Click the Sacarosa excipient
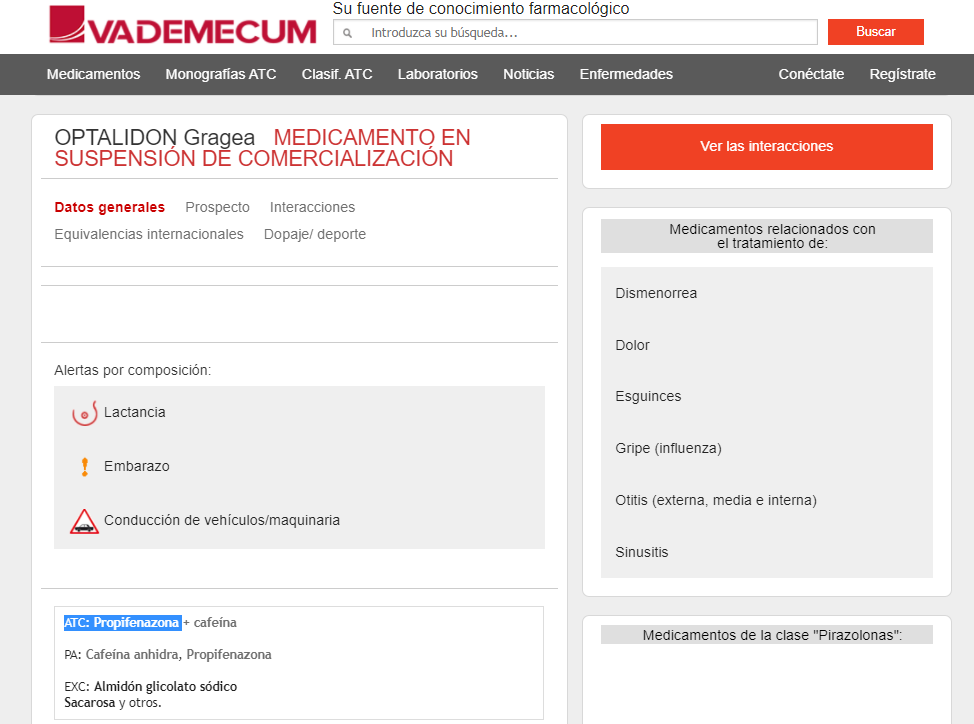Screen dimensions: 974x724 click(89, 703)
